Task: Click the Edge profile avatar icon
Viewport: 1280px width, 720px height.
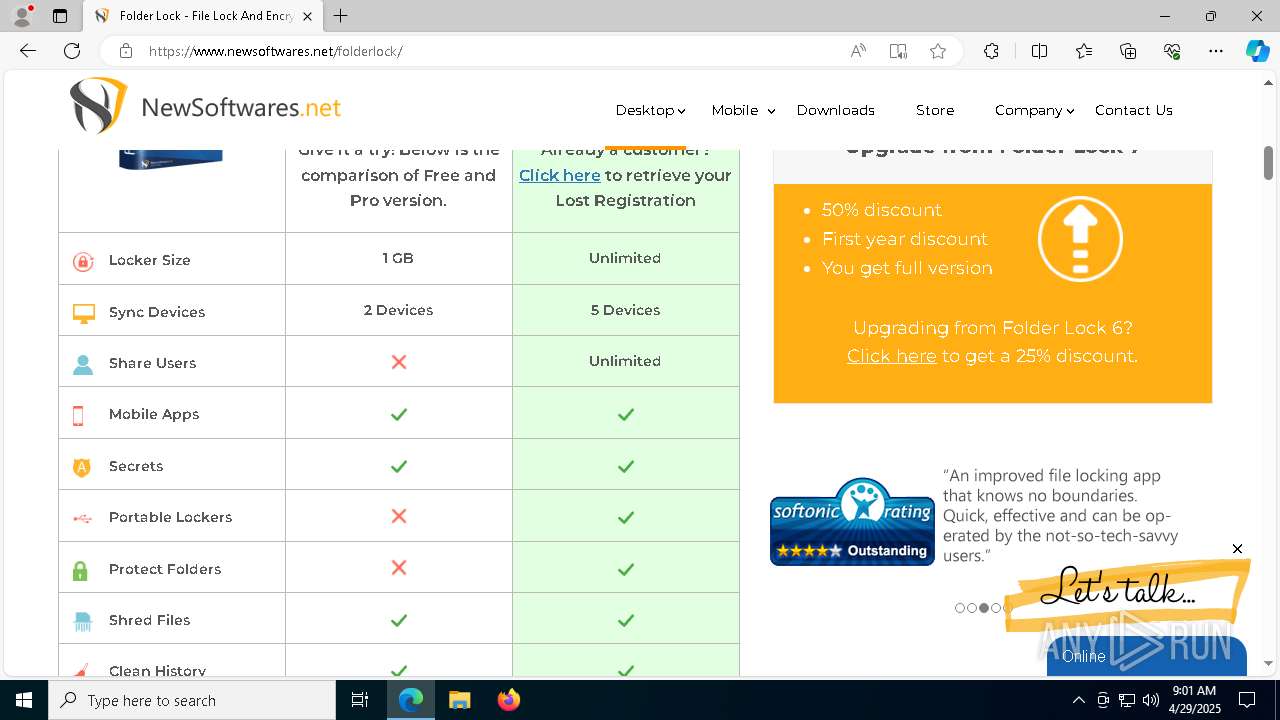Action: pyautogui.click(x=22, y=16)
